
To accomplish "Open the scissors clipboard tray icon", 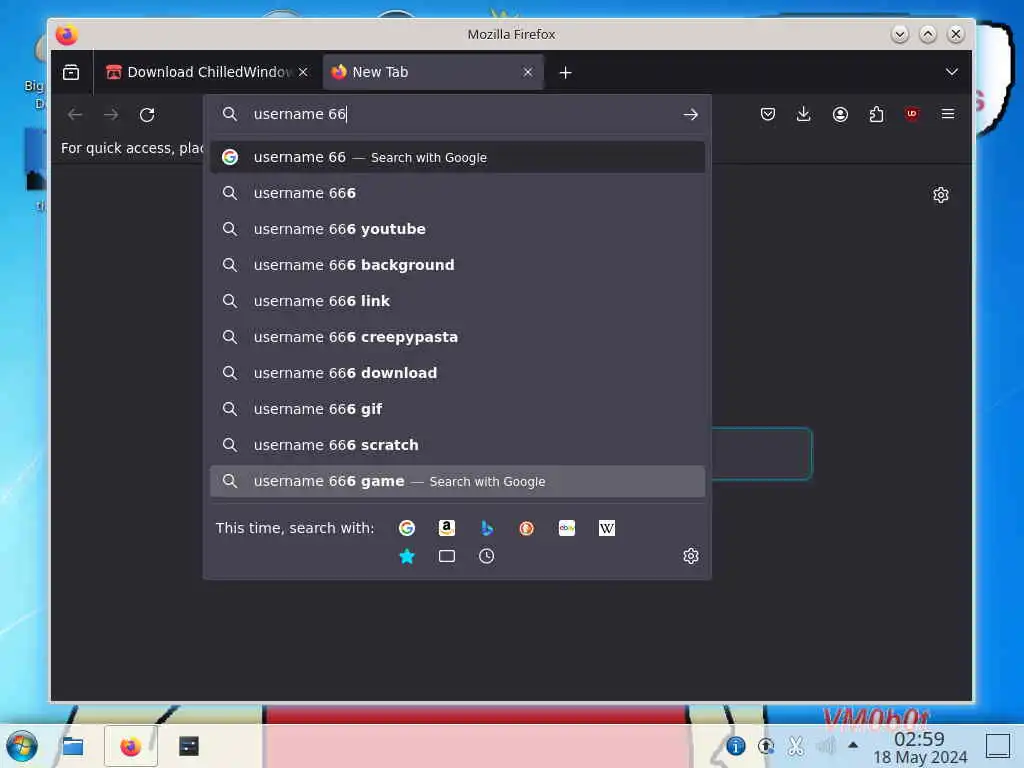I will pyautogui.click(x=795, y=746).
